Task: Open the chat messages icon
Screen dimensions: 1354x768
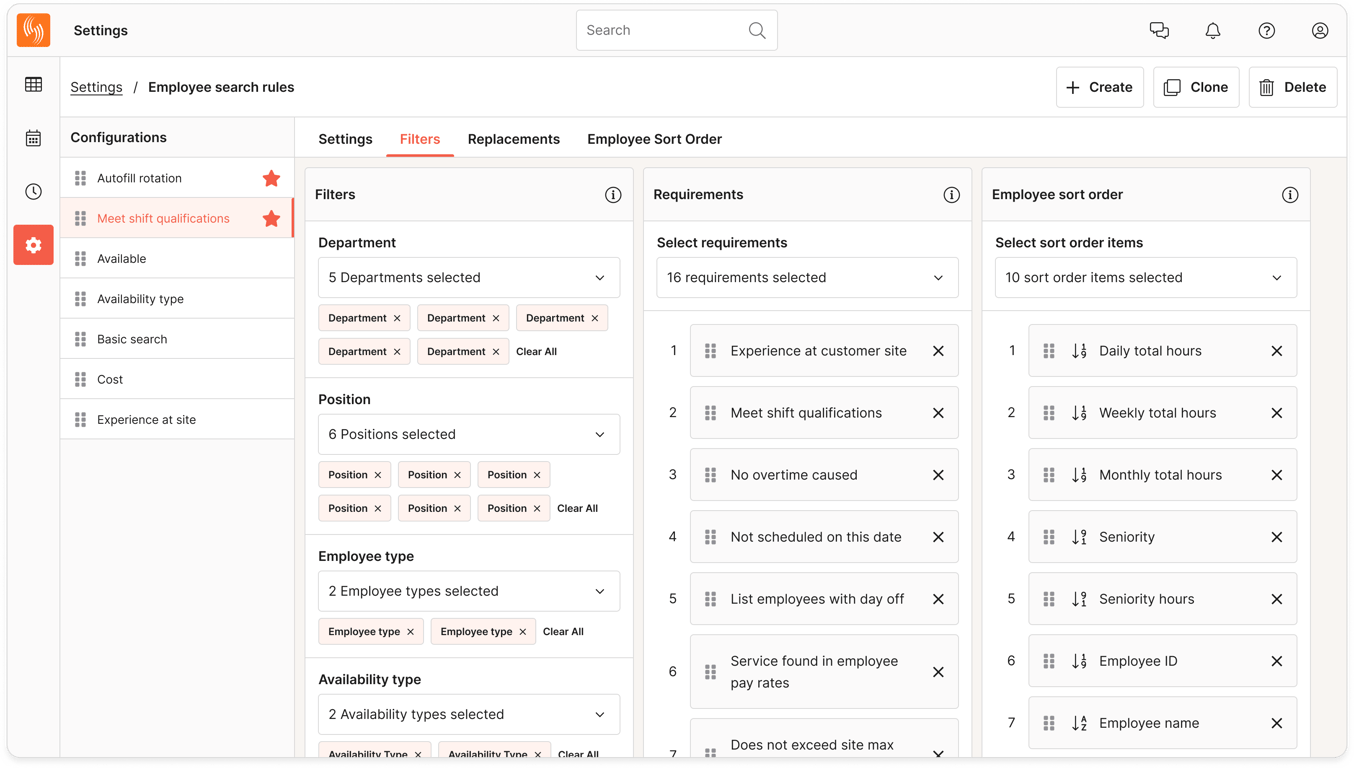Action: click(x=1159, y=31)
